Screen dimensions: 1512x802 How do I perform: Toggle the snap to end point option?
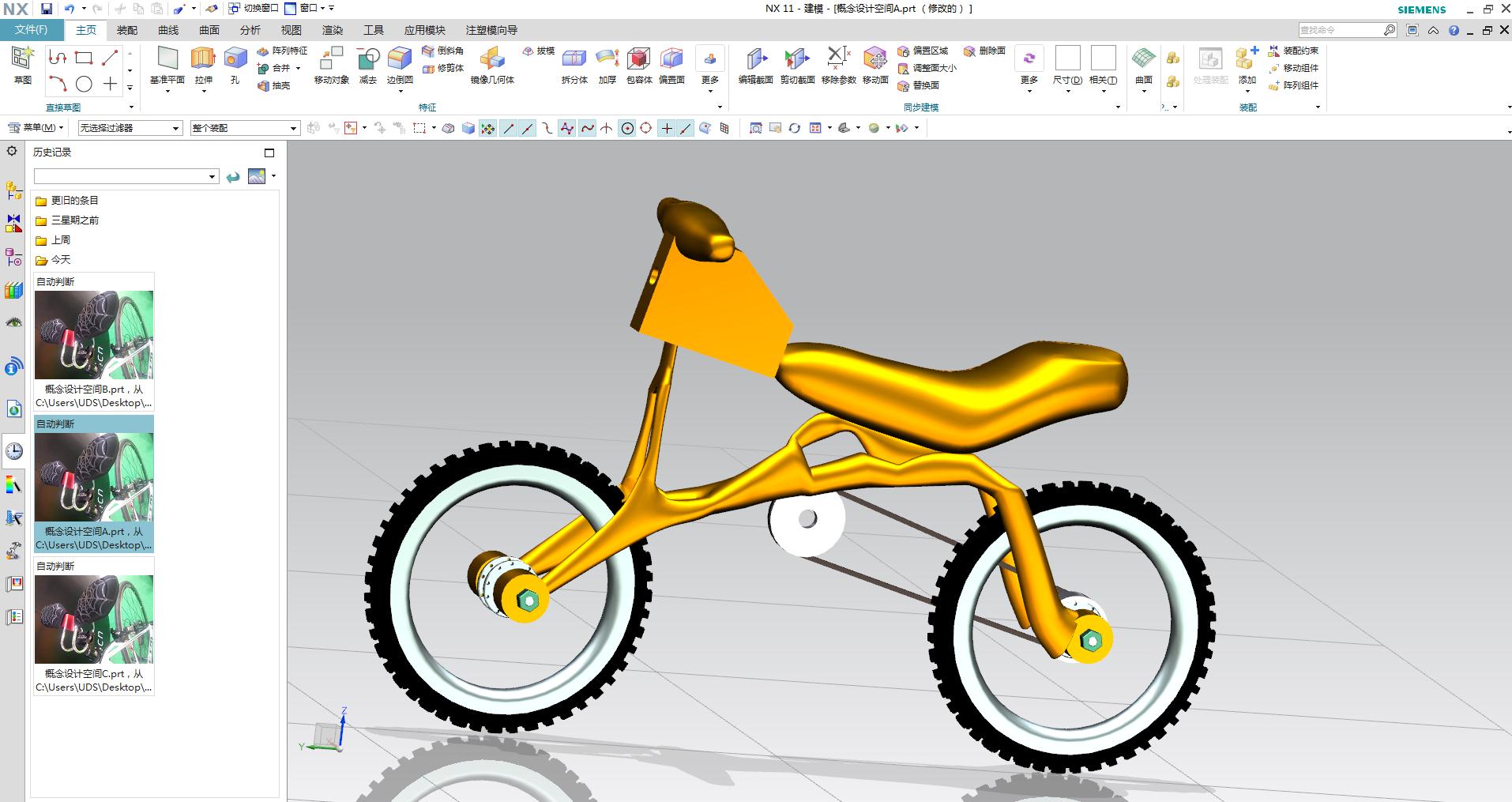(x=509, y=128)
